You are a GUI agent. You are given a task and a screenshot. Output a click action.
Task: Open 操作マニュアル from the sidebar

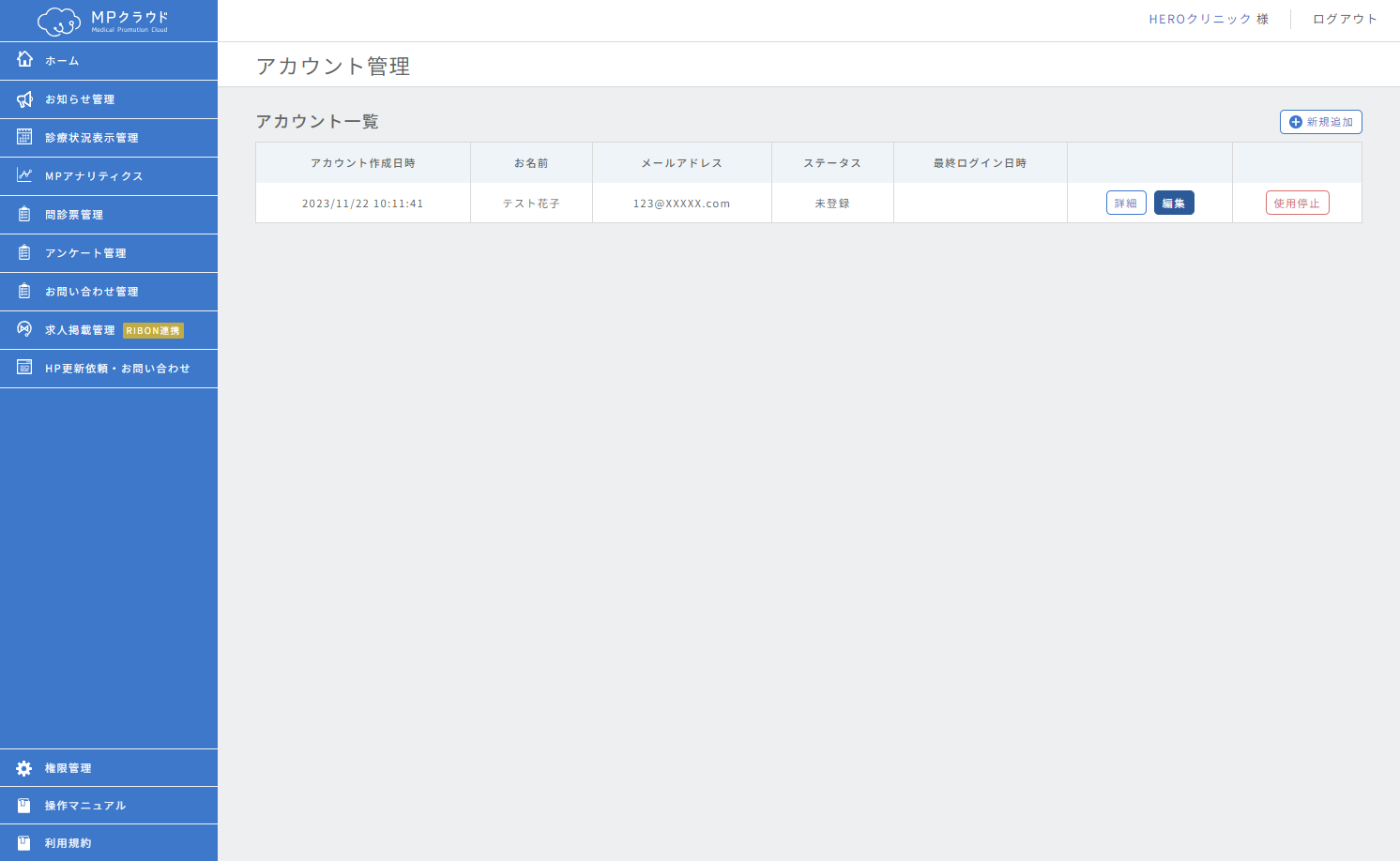pos(109,806)
